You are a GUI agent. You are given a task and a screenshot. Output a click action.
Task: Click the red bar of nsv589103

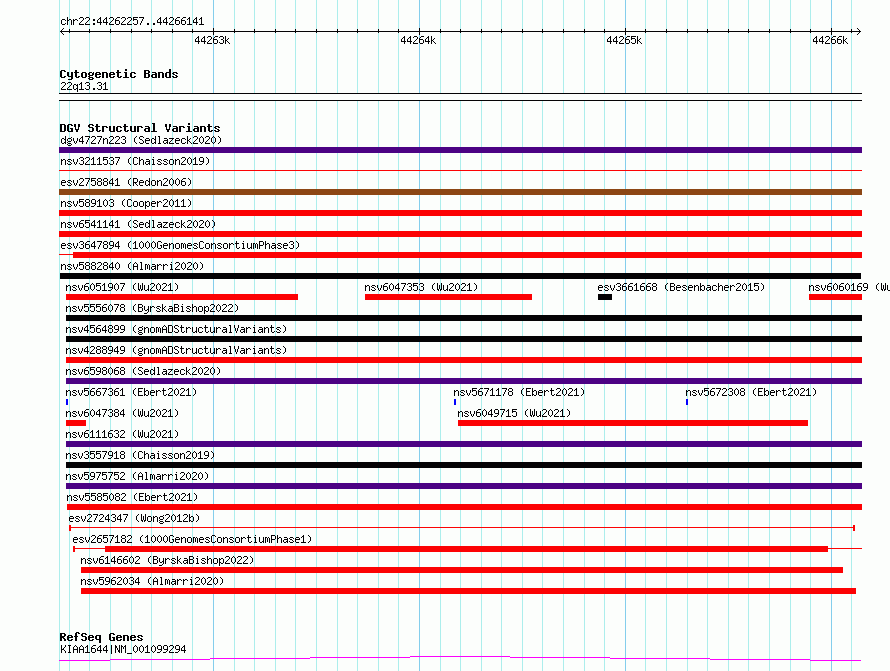[x=460, y=213]
